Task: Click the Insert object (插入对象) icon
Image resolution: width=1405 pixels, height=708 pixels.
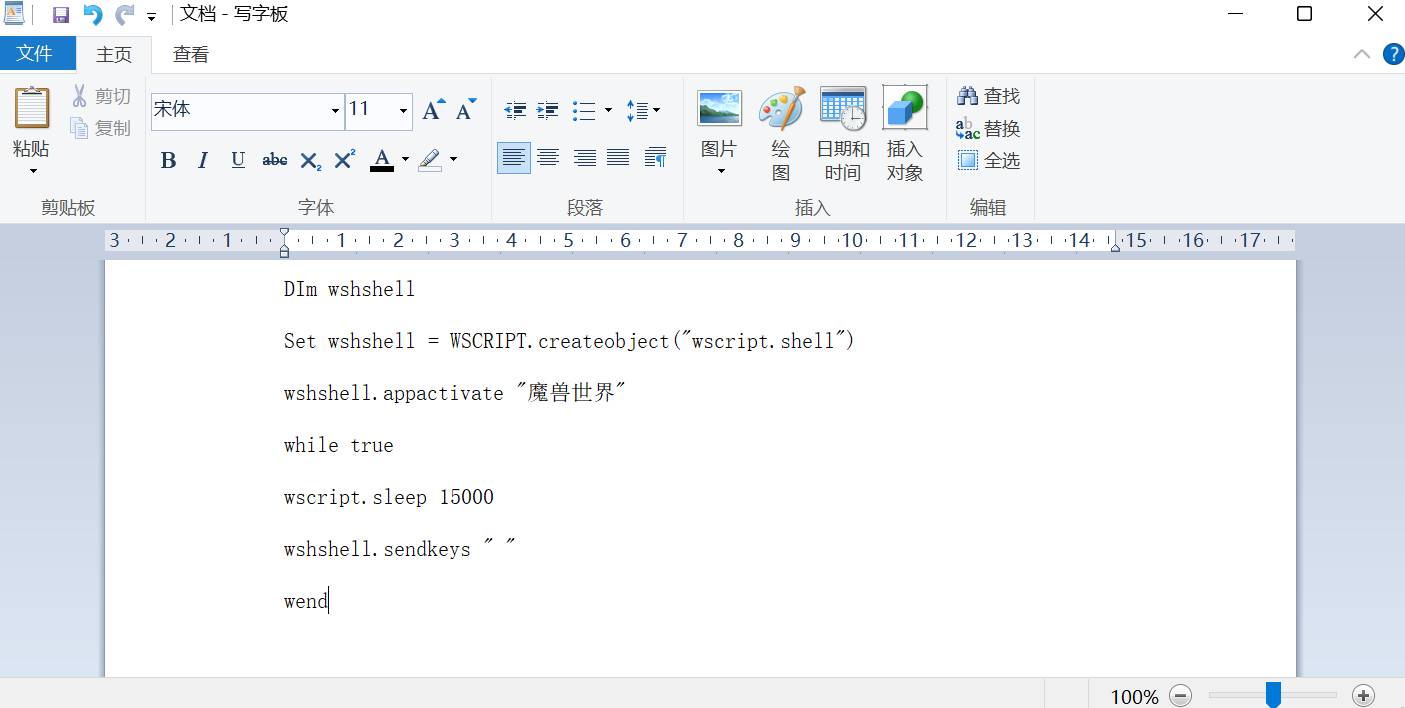Action: point(904,109)
